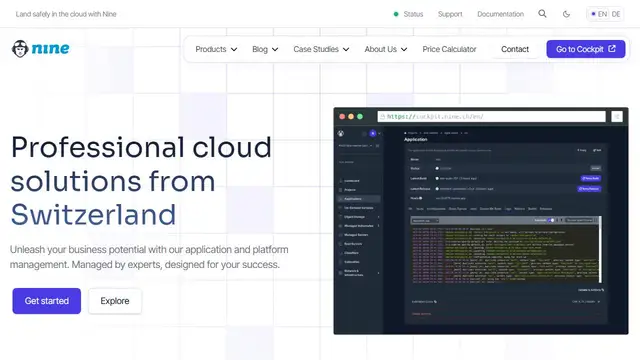Click the cockpit URL address bar
Image resolution: width=640 pixels, height=360 pixels.
(x=491, y=117)
